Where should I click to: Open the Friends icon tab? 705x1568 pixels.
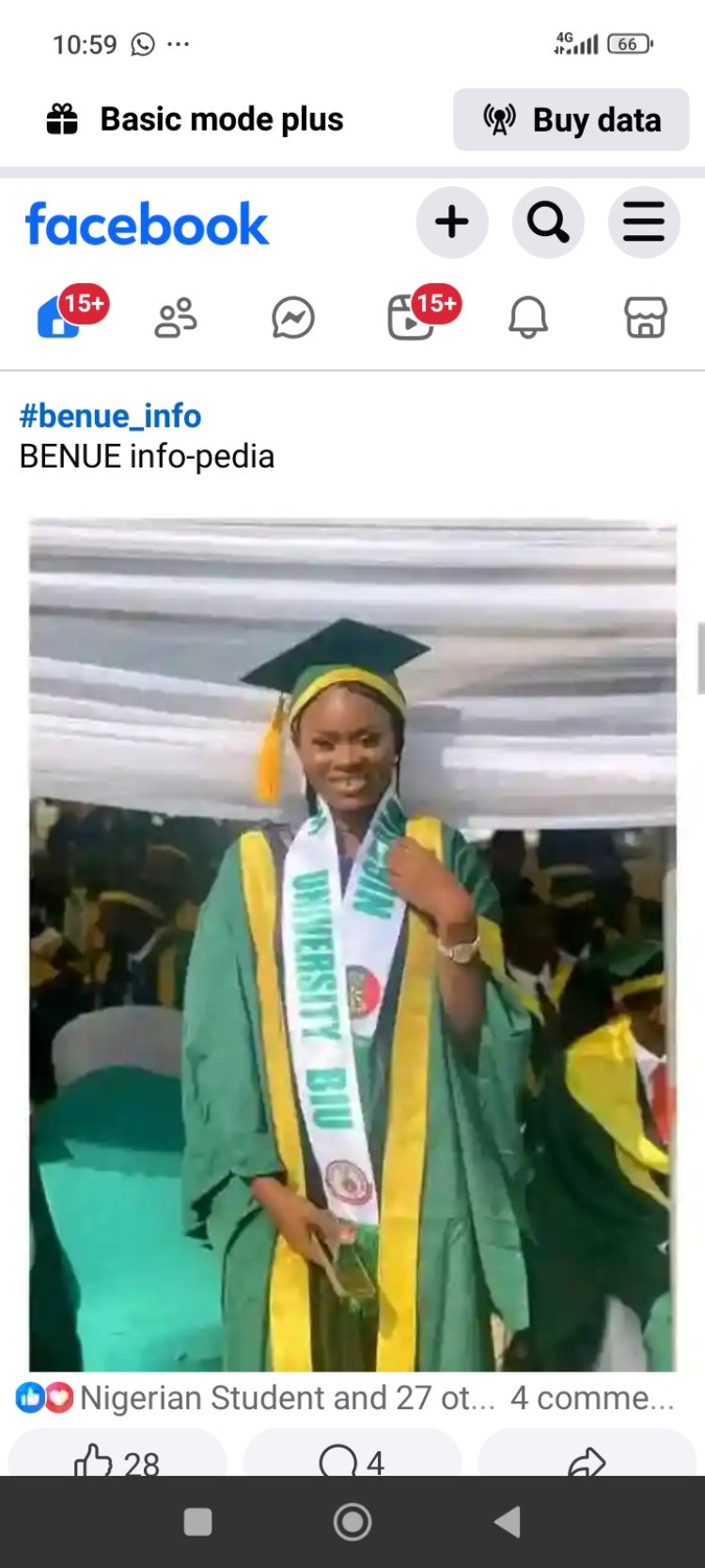point(176,318)
